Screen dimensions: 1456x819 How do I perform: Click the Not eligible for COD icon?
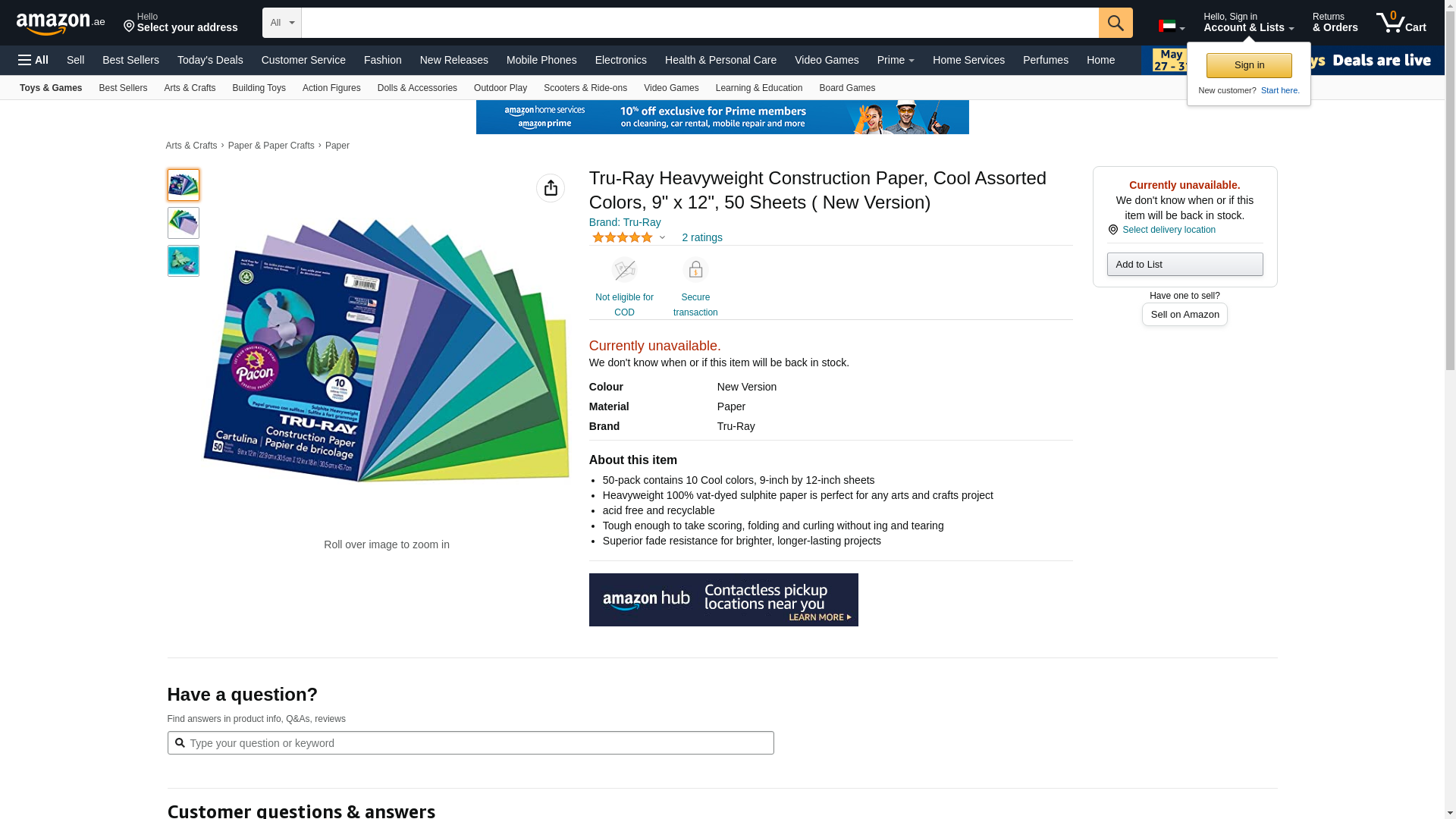pos(624,270)
